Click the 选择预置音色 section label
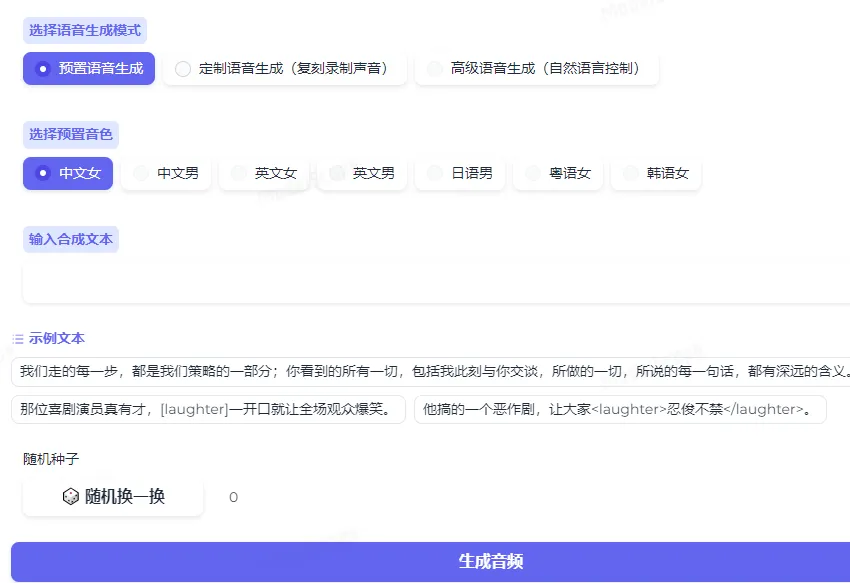The image size is (850, 583). tap(70, 134)
